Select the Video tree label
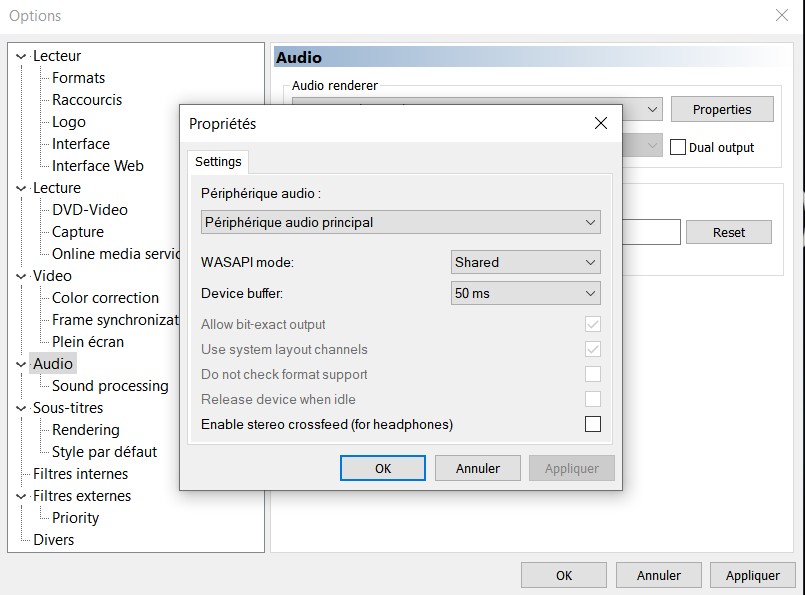 [x=52, y=276]
